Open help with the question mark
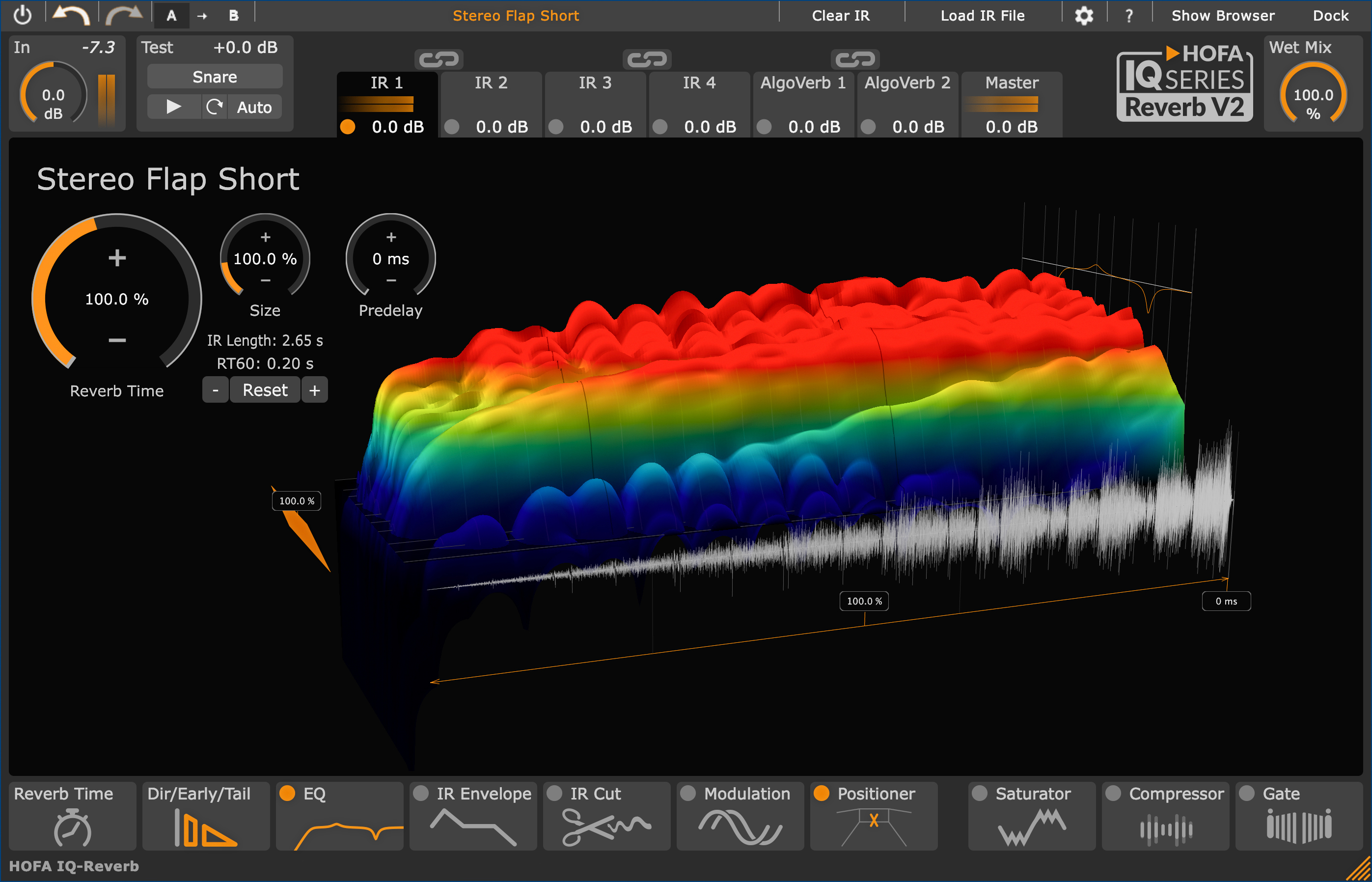The width and height of the screenshot is (1372, 882). tap(1128, 15)
